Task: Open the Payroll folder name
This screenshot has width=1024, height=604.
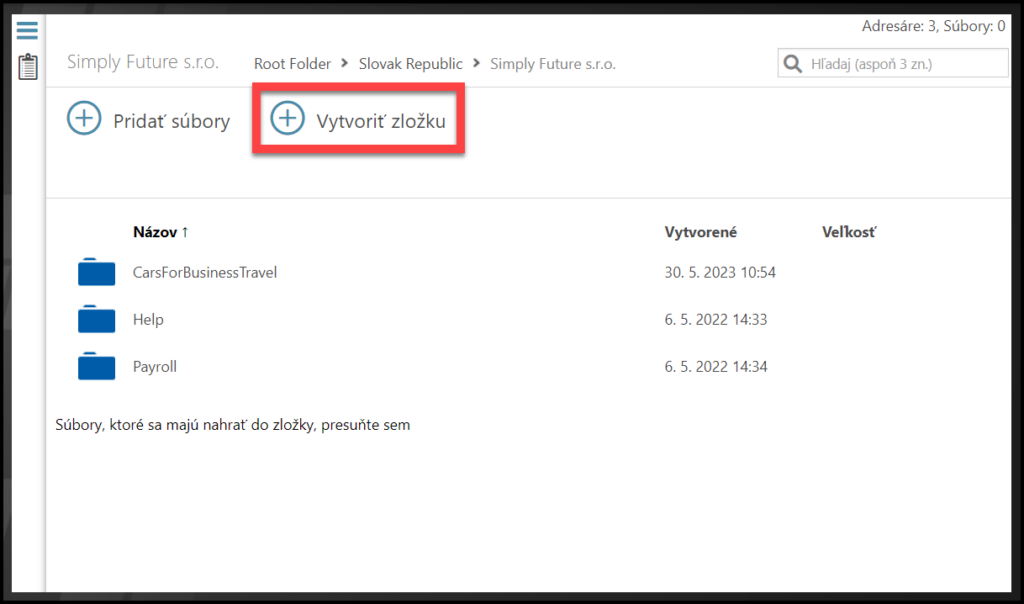Action: click(x=154, y=367)
